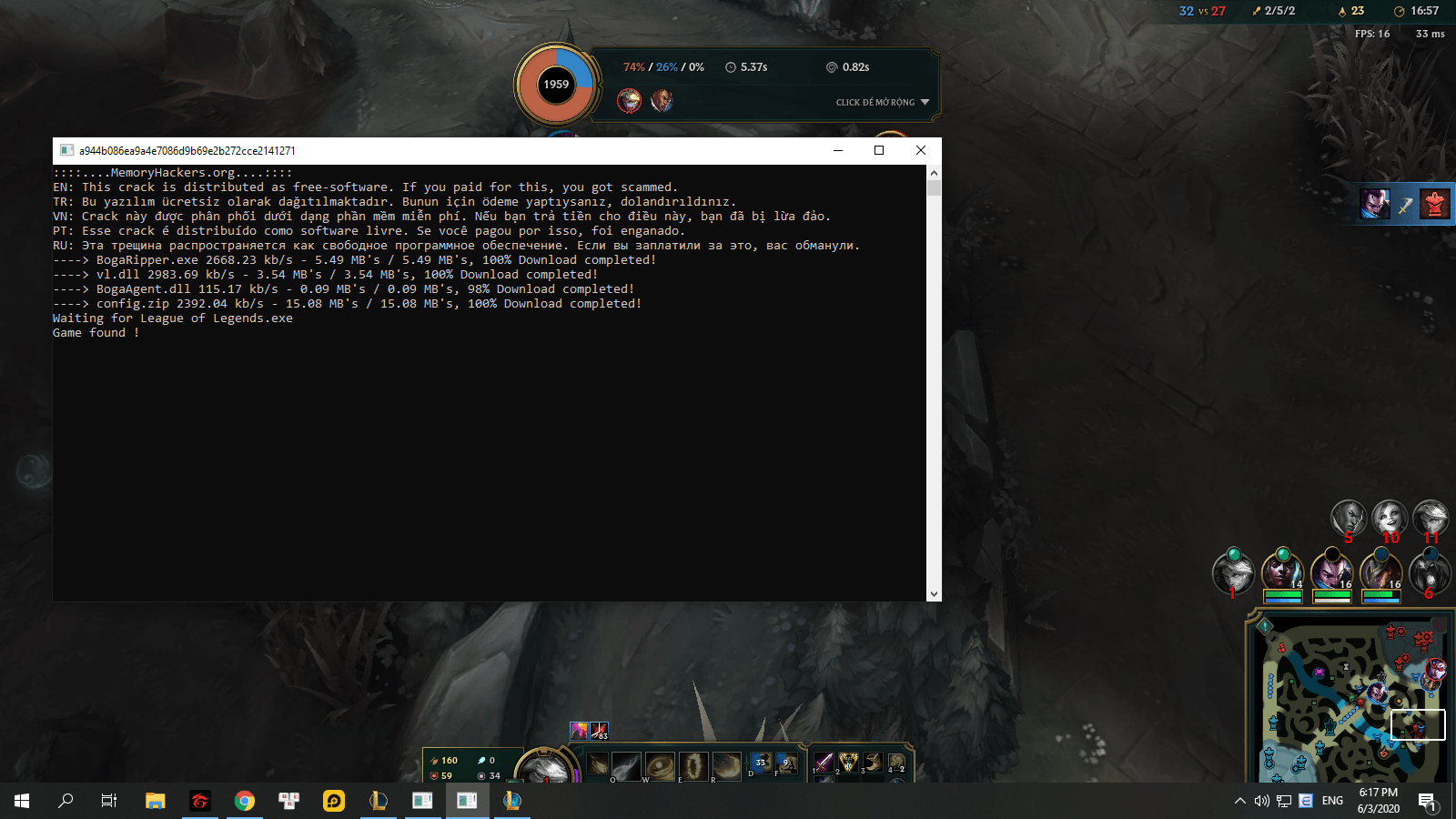Cast the W ability
This screenshot has height=819, width=1456.
coord(660,766)
